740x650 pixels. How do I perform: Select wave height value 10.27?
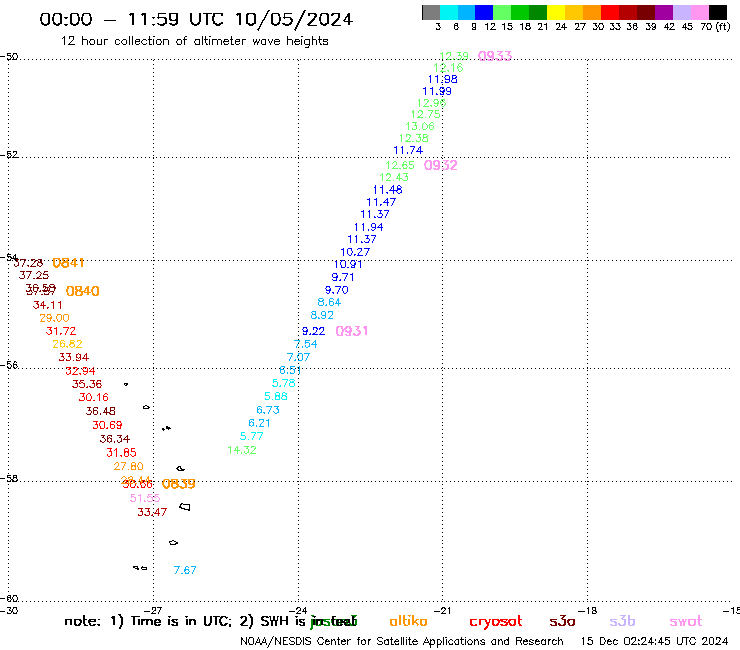[x=355, y=252]
